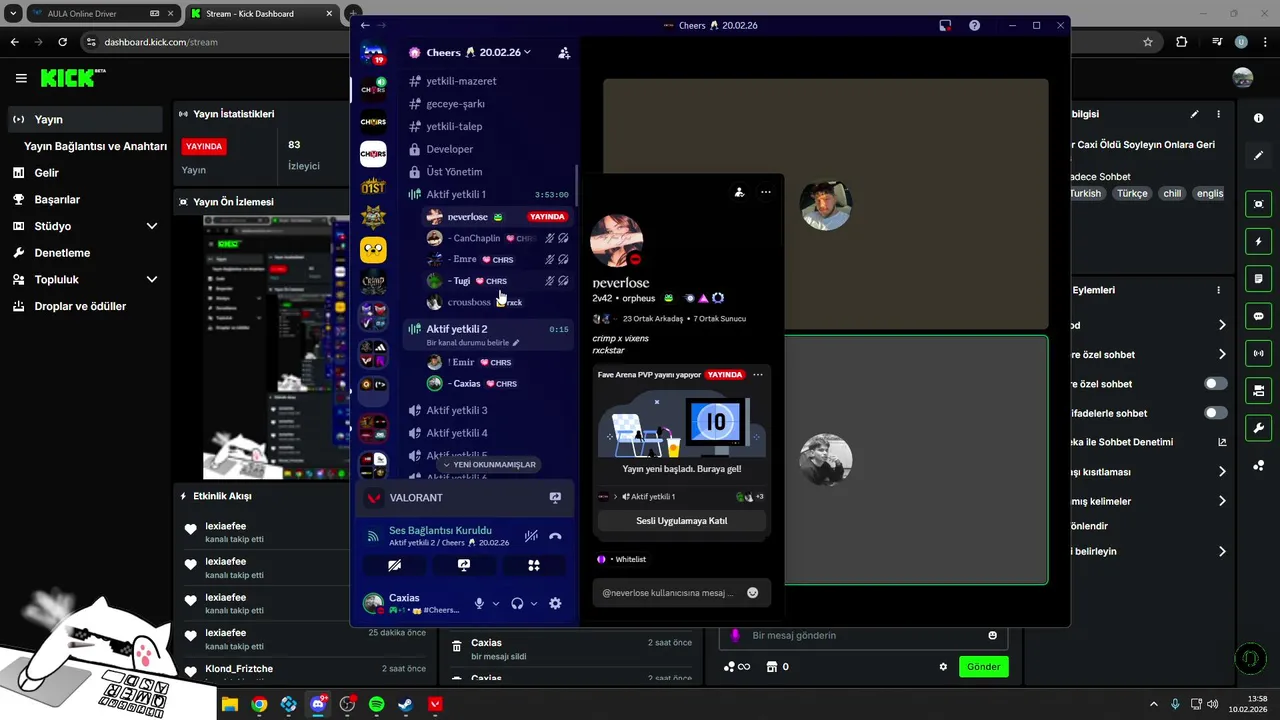The height and width of the screenshot is (720, 1280).
Task: Open the Kick info circle icon
Action: coord(1258,118)
